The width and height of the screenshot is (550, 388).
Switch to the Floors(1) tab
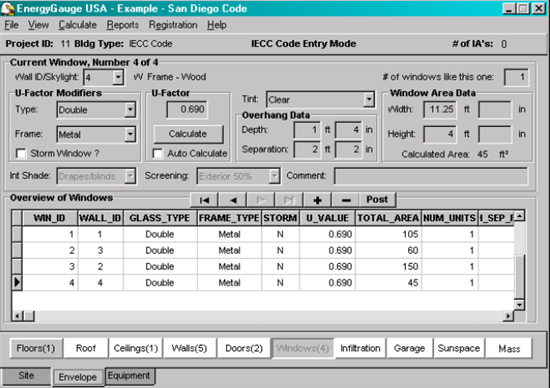[36, 348]
